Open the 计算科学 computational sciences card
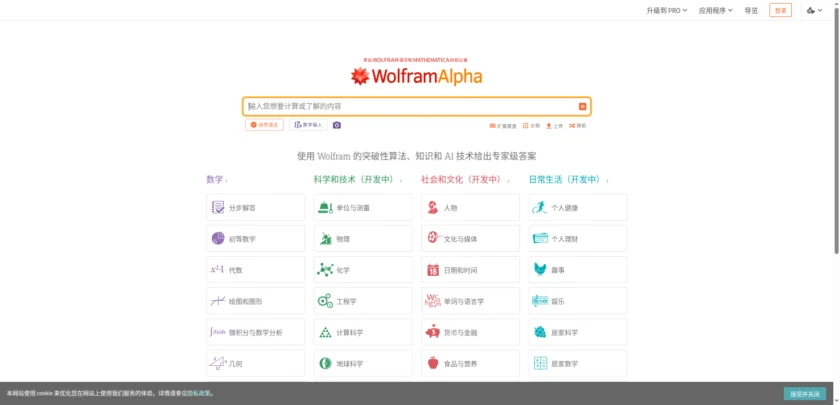Image resolution: width=840 pixels, height=405 pixels. click(363, 332)
